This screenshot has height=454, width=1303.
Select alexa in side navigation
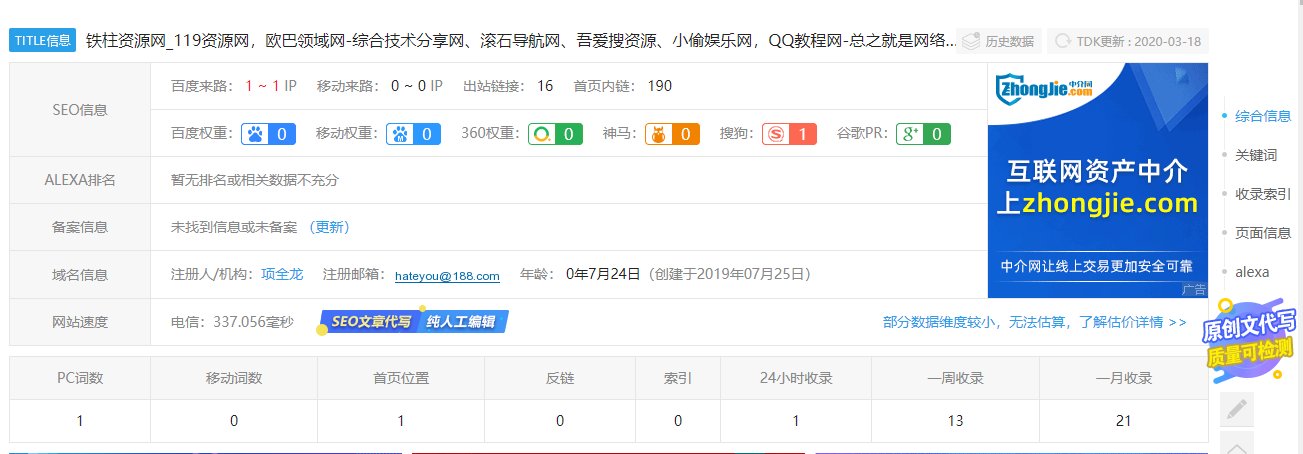(x=1251, y=272)
